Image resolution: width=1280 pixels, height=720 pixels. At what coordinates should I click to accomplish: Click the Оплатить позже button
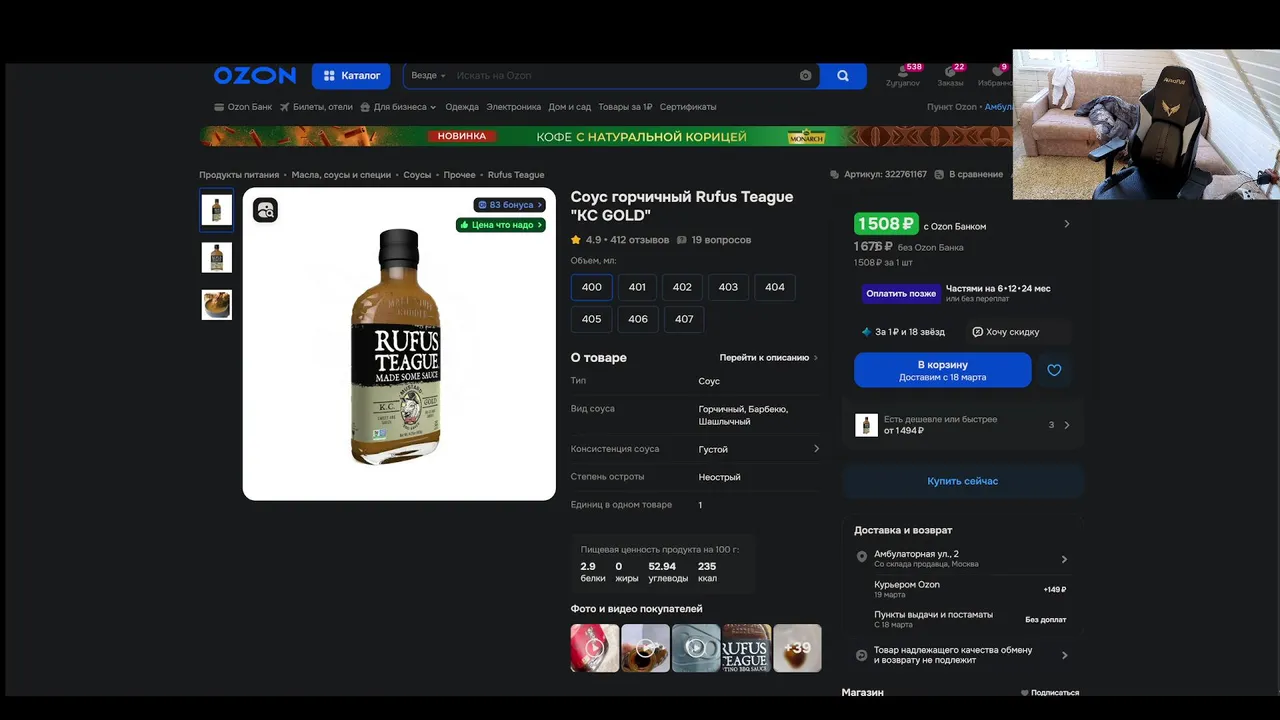(901, 294)
